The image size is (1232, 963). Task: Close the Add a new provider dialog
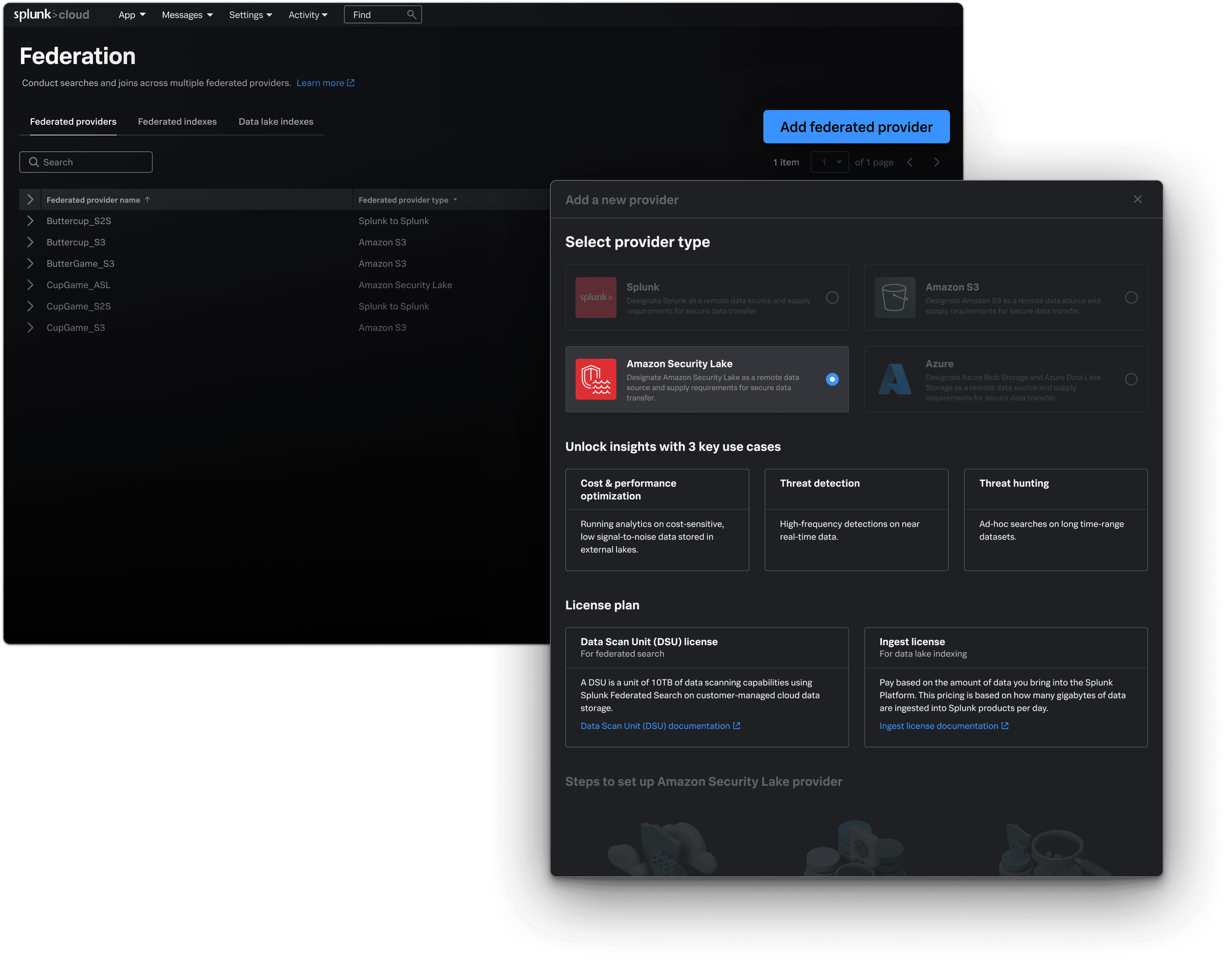[x=1137, y=199]
